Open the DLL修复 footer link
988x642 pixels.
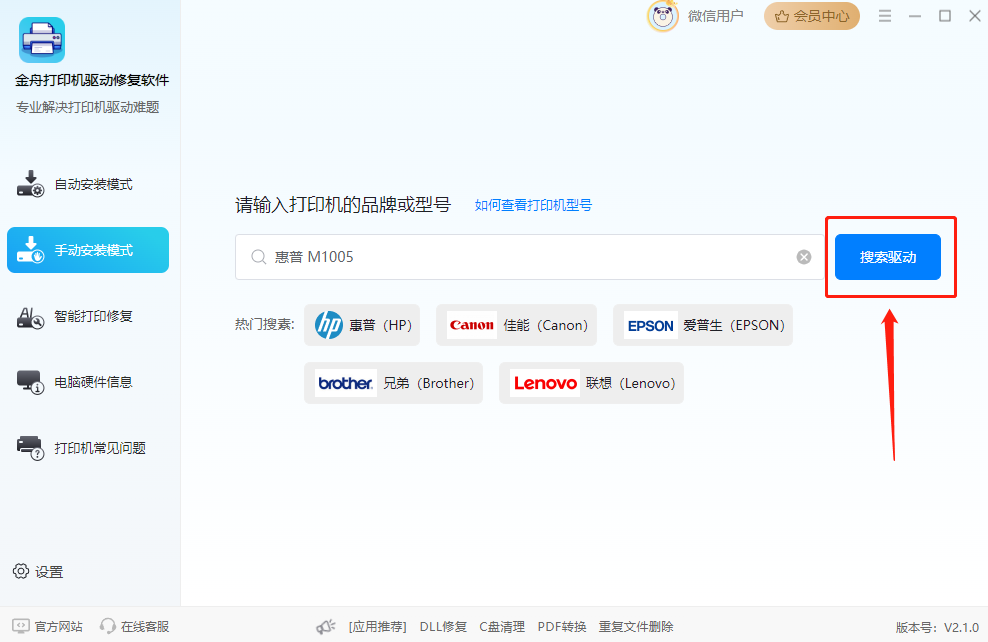point(443,626)
